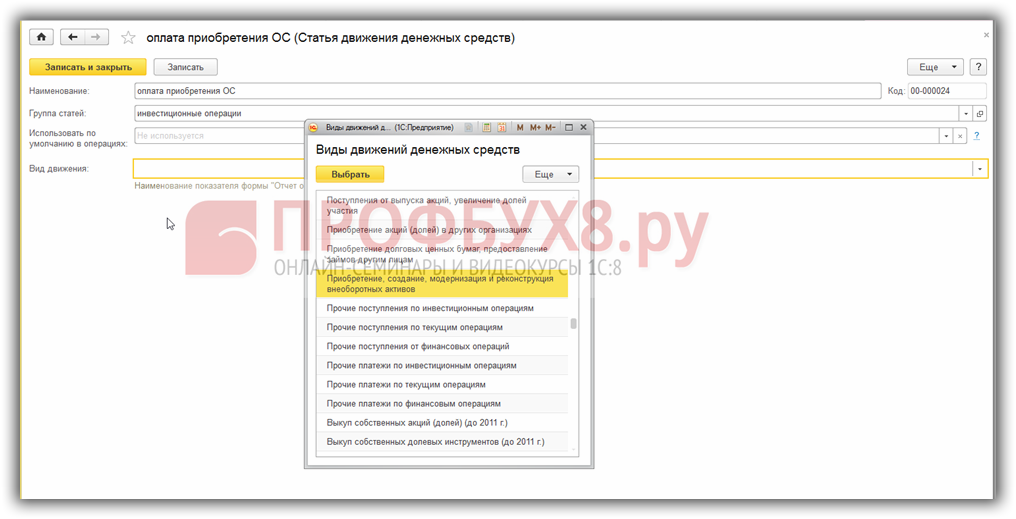Expand the Вид движения dropdown arrow
The image size is (1016, 519).
pos(980,168)
